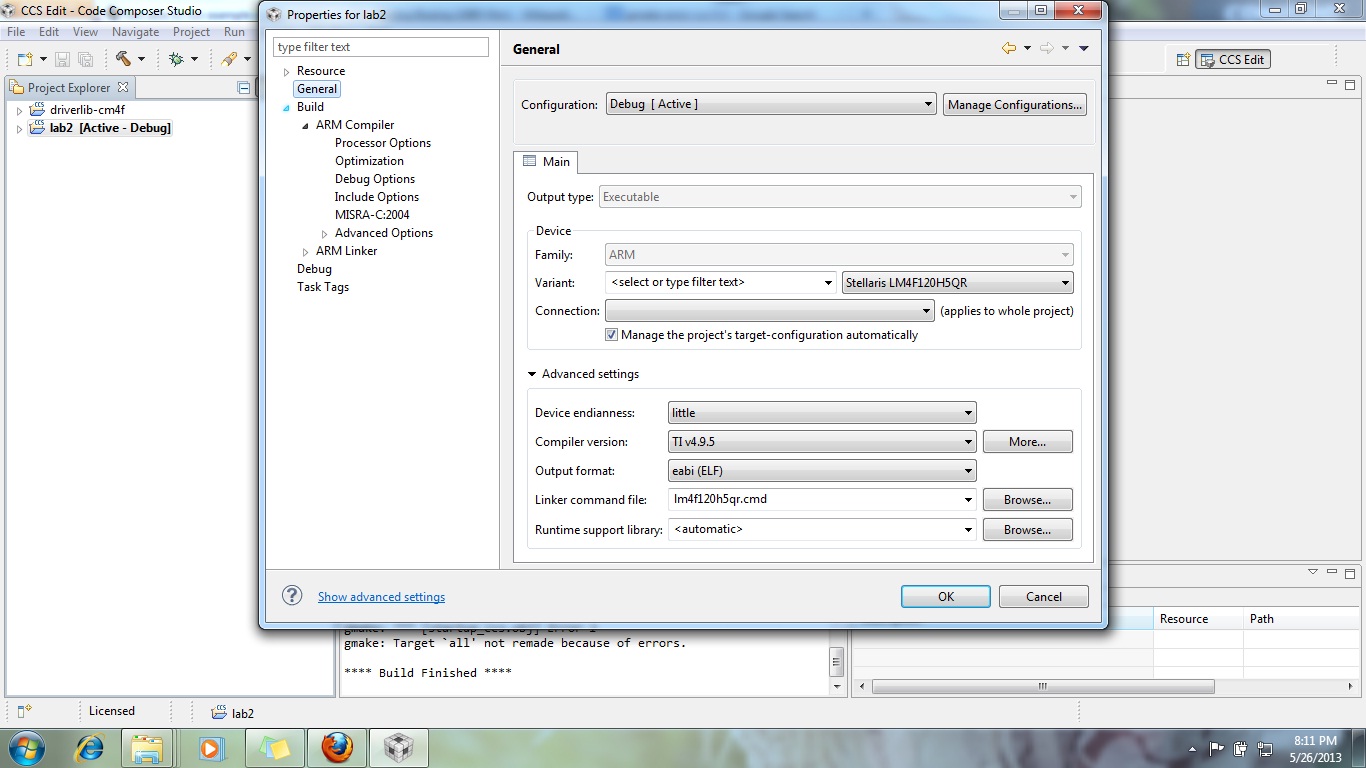Select Task Tags in the tree

[323, 287]
